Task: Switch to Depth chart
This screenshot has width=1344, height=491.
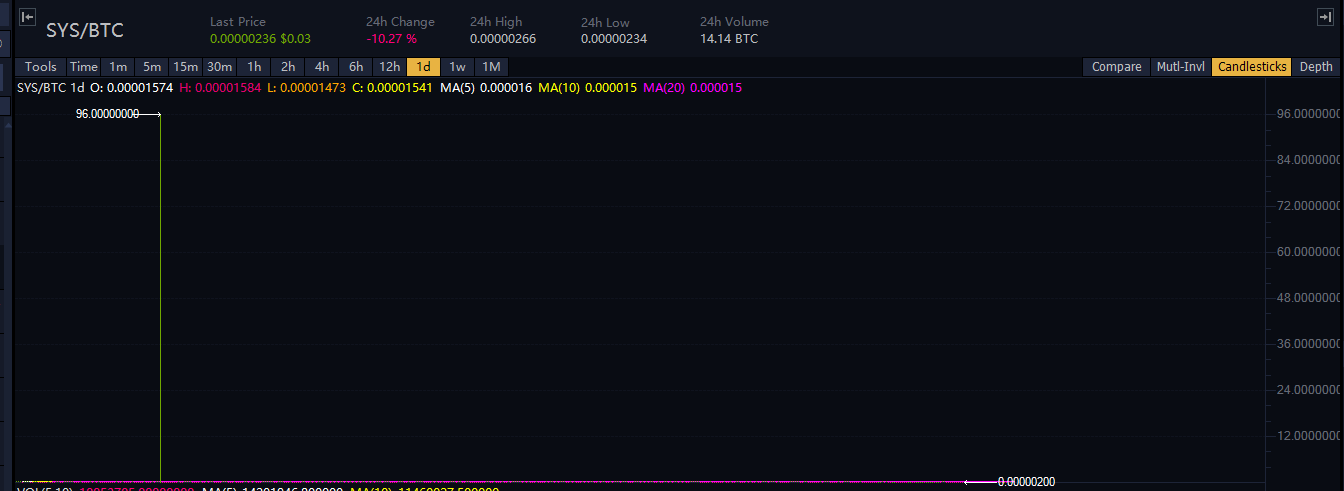Action: [1316, 67]
